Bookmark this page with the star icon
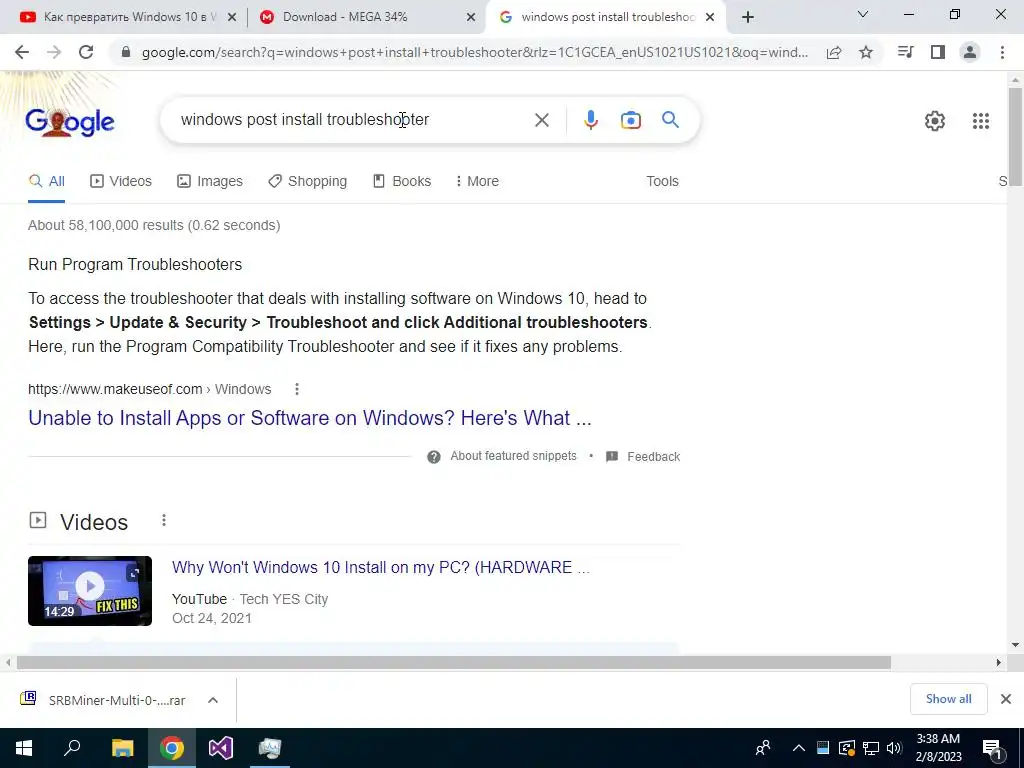 point(866,52)
